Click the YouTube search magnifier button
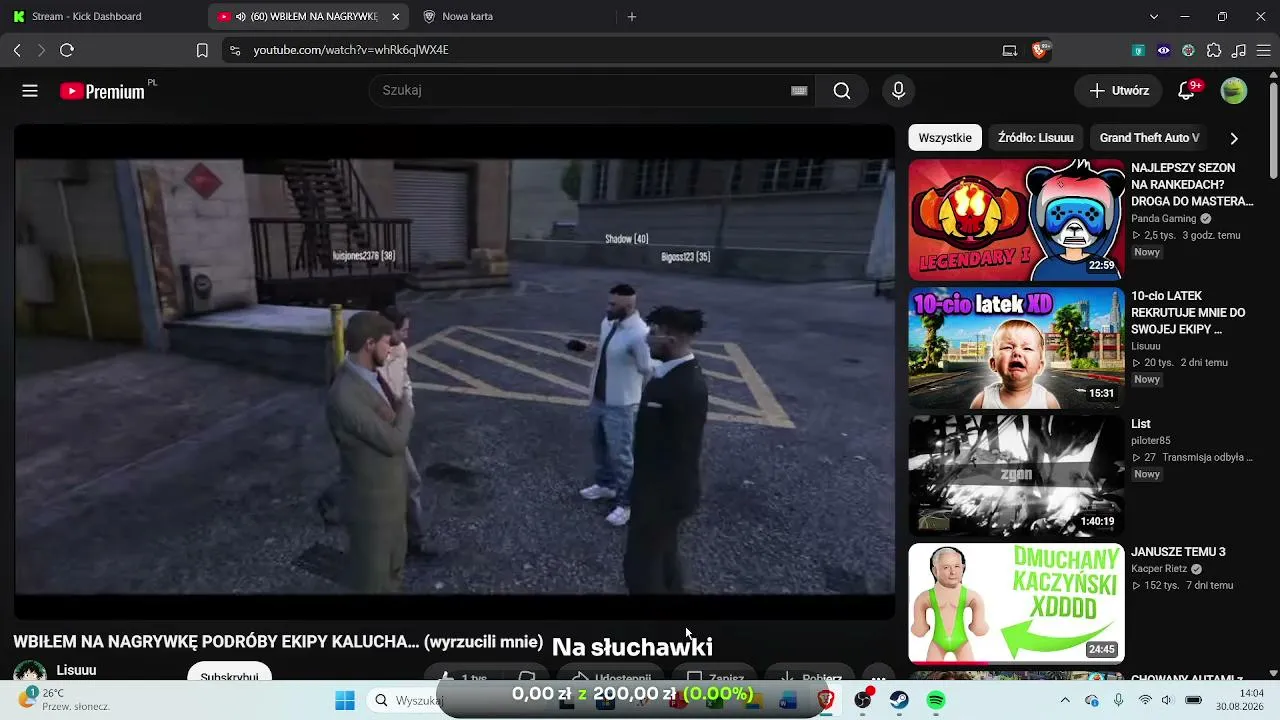 coord(842,91)
